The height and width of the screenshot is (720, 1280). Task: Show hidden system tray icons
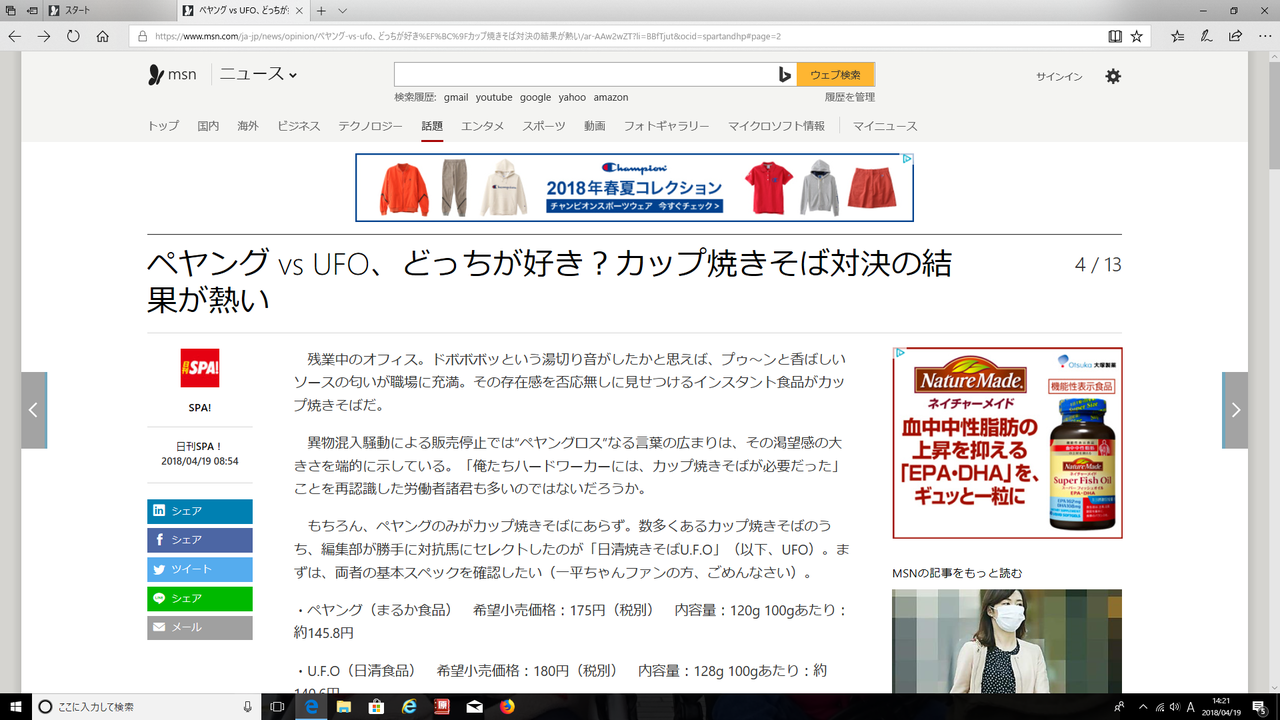pyautogui.click(x=1142, y=707)
